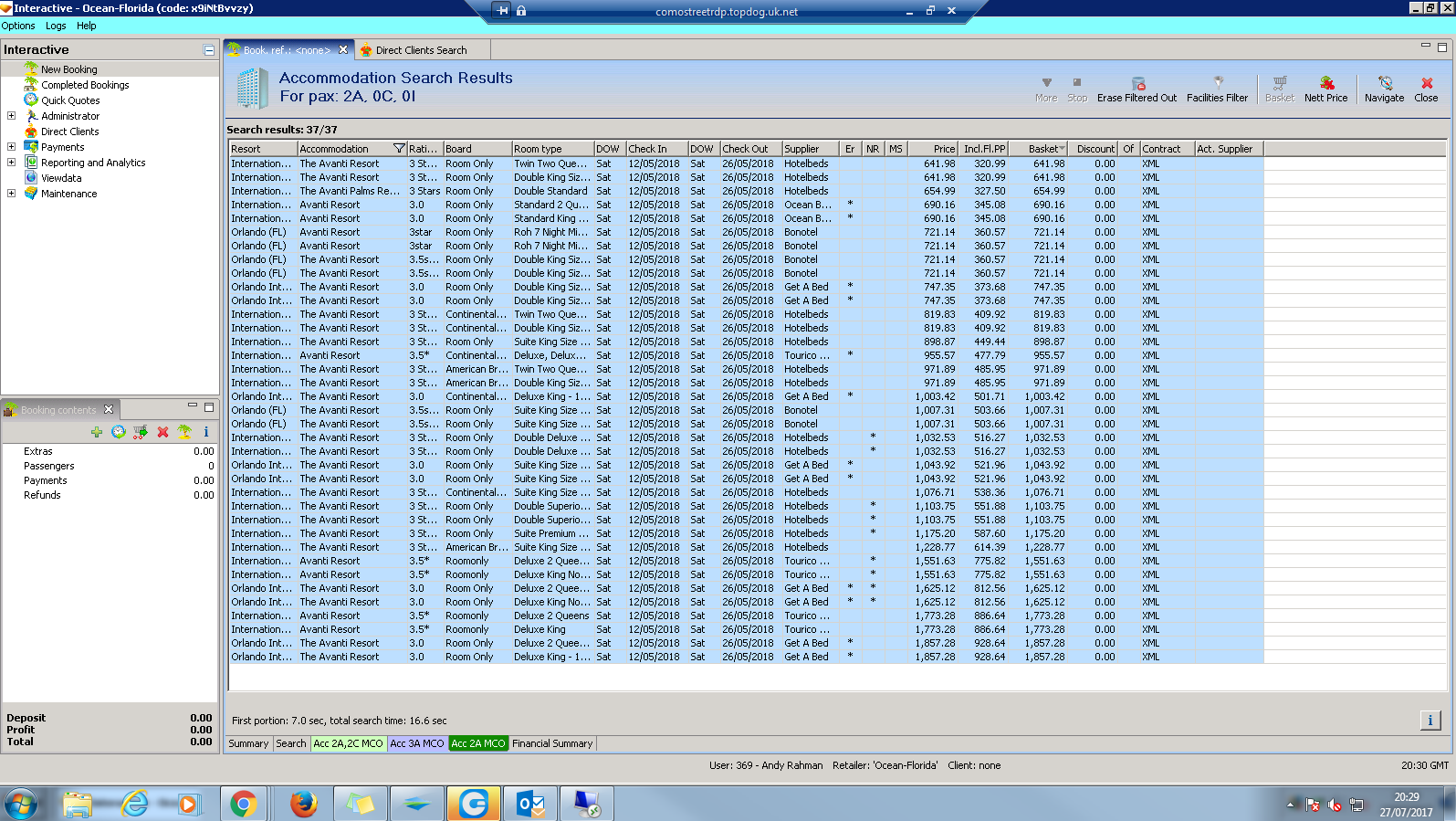This screenshot has height=821, width=1456.
Task: Click the info button beside search time
Action: pyautogui.click(x=1430, y=721)
